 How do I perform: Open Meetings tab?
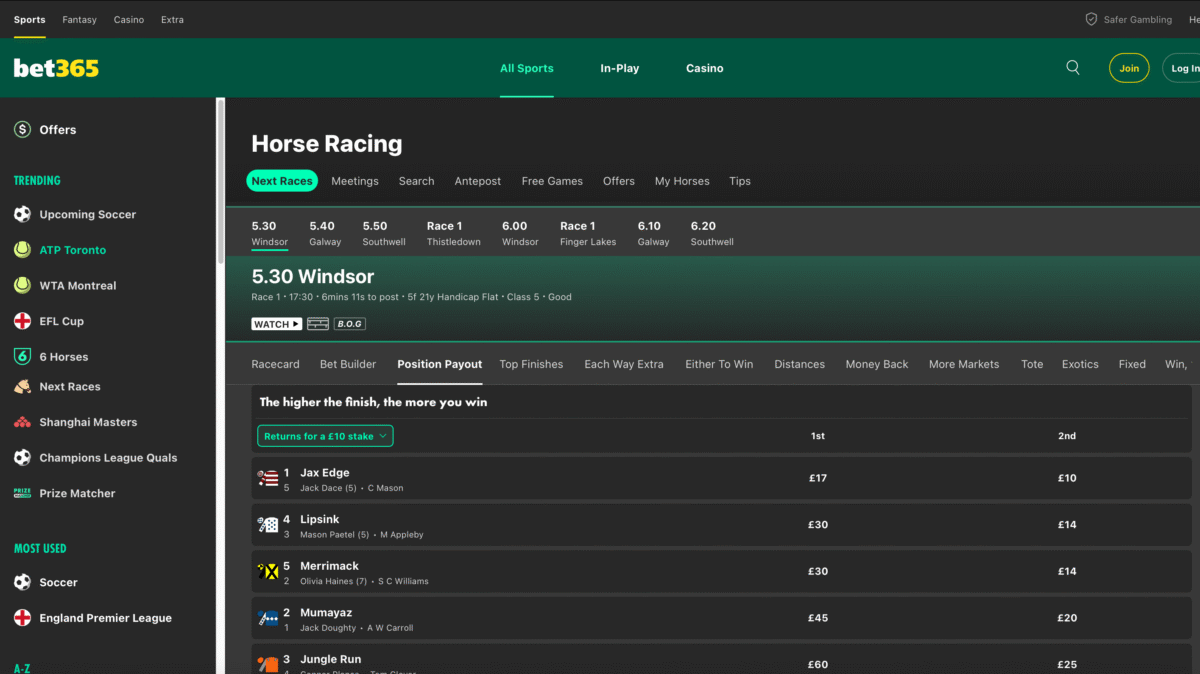[355, 181]
